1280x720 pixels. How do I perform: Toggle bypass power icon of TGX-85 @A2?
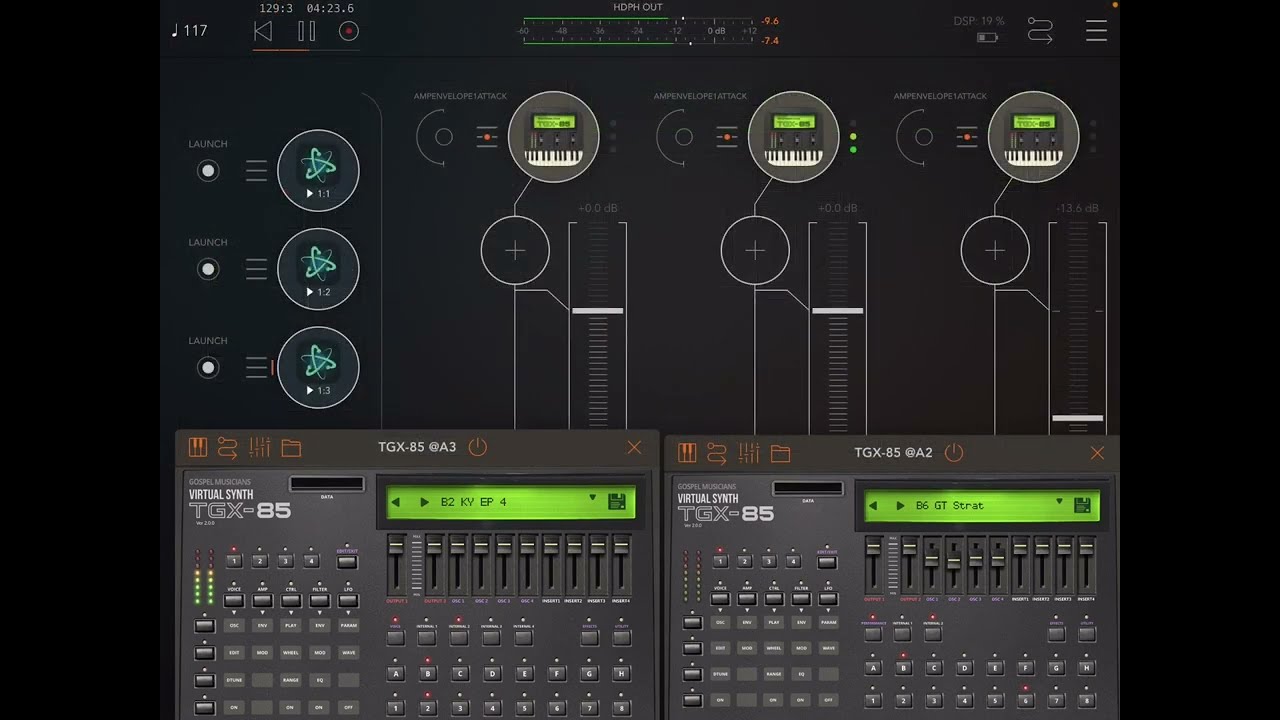point(954,453)
